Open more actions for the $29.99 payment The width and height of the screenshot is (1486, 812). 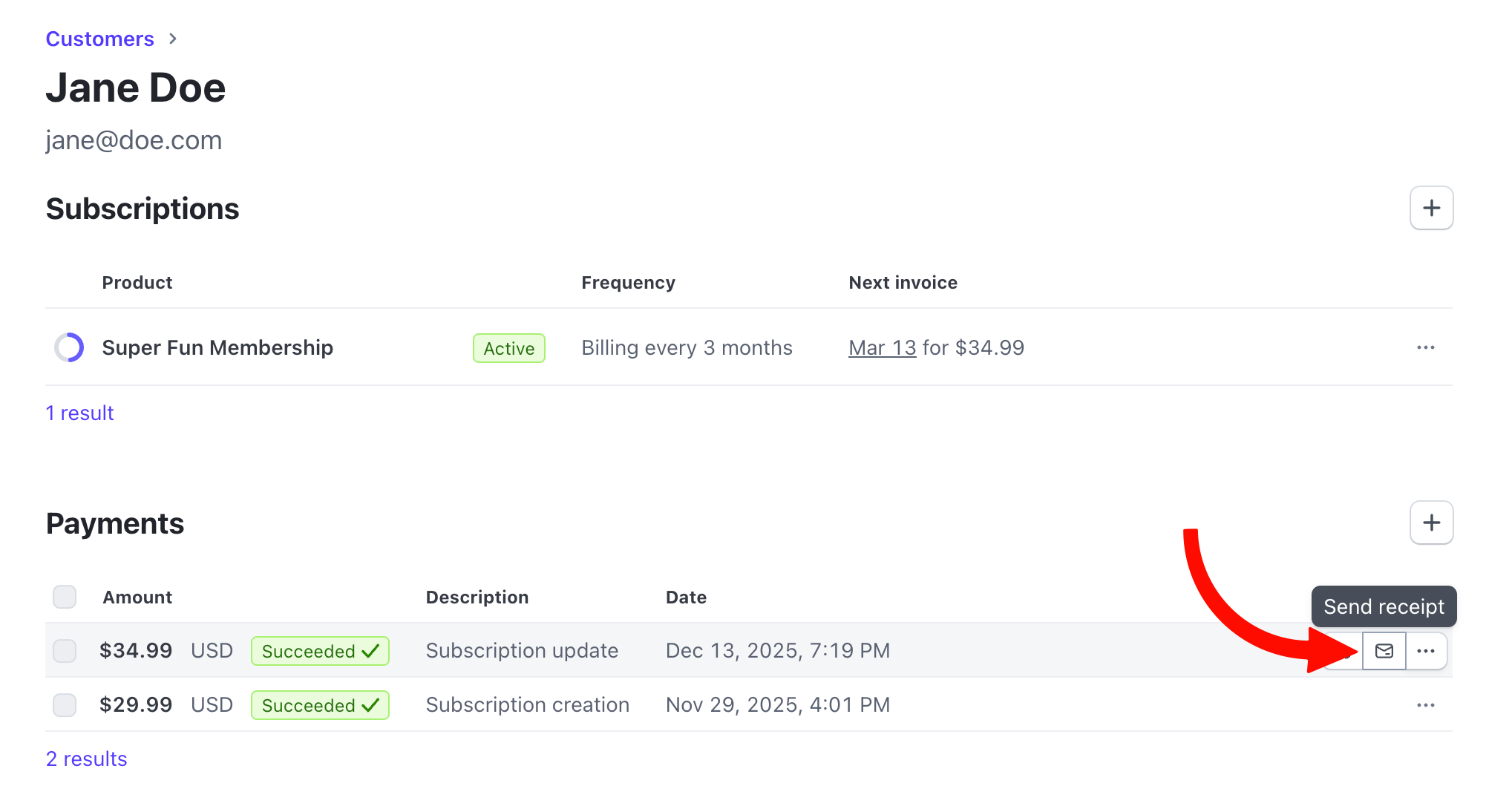click(x=1425, y=705)
